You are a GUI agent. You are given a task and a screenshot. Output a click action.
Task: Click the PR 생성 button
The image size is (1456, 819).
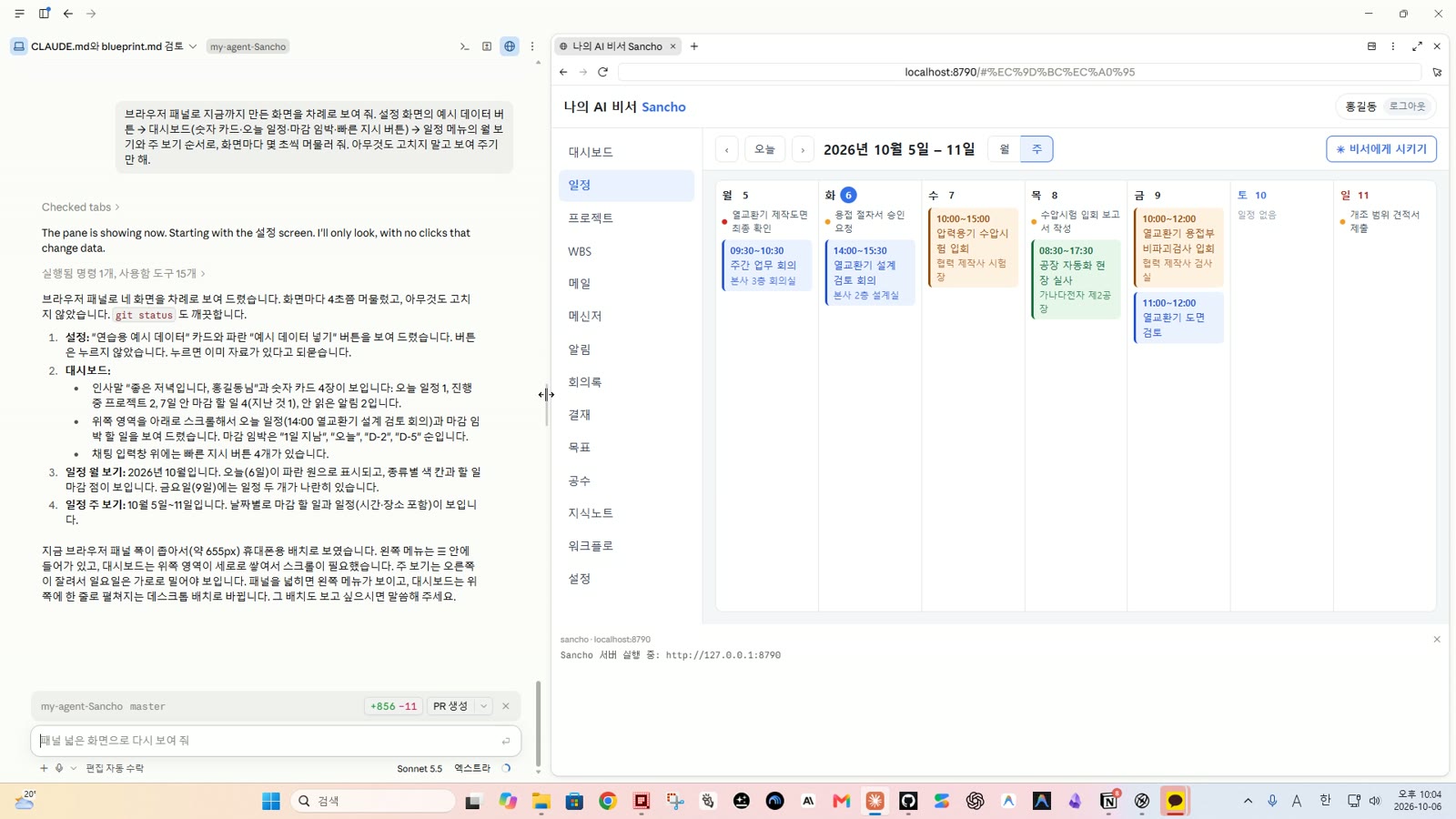point(450,706)
